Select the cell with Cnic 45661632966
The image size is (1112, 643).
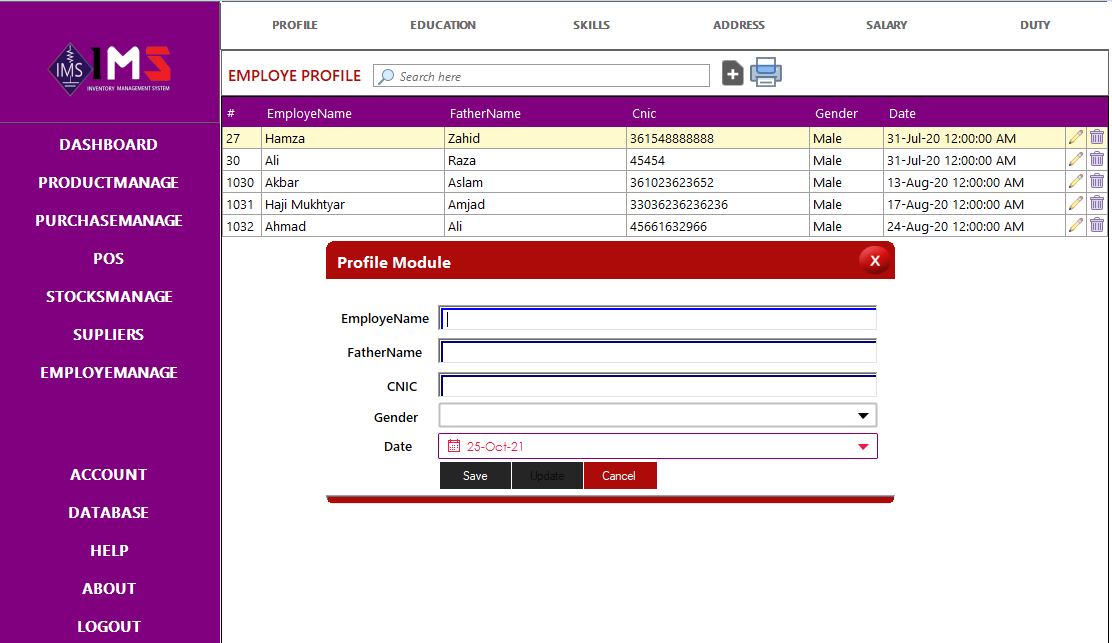click(x=718, y=226)
